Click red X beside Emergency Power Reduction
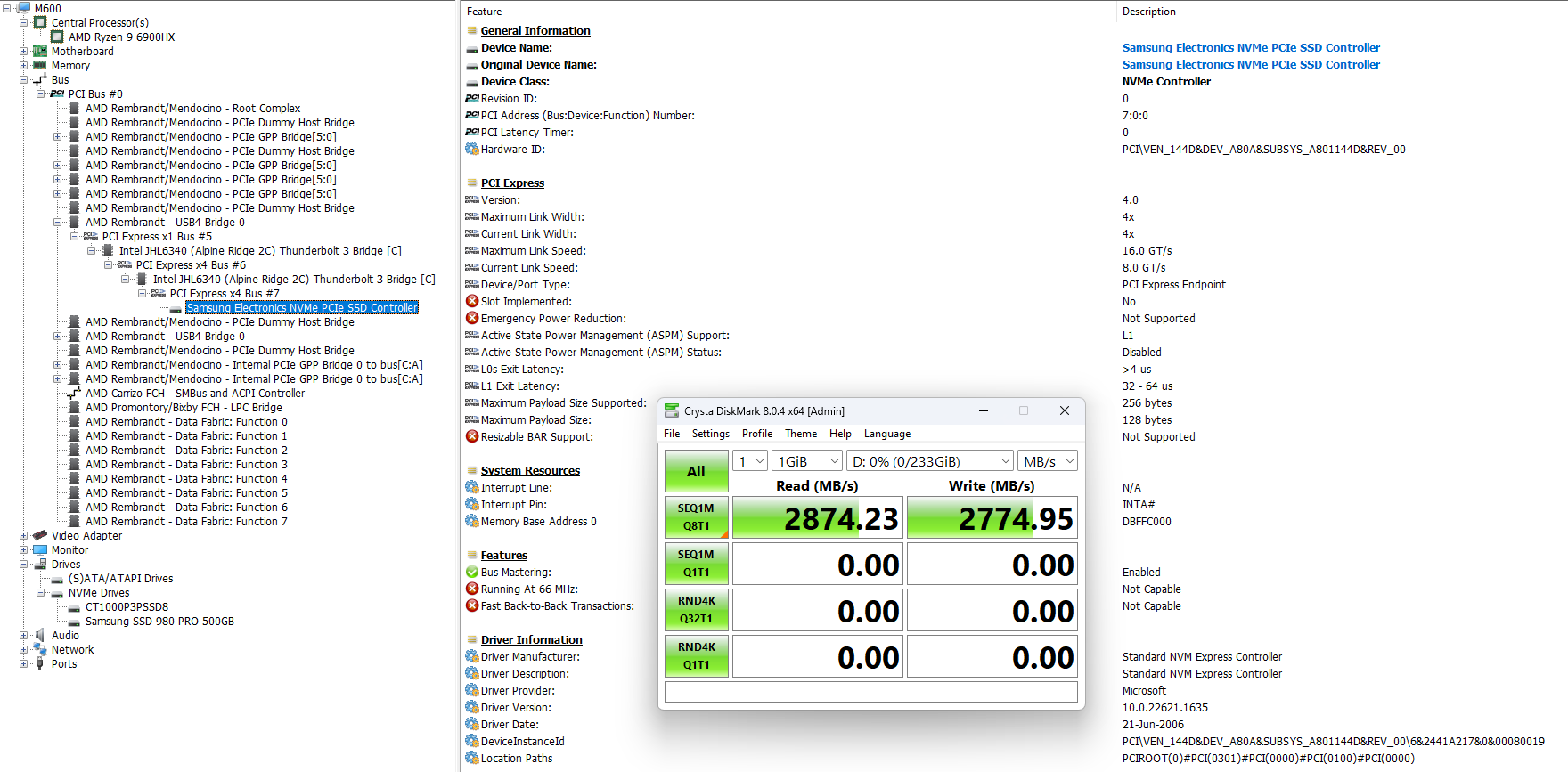Screen dimensions: 1568x772 coord(472,318)
